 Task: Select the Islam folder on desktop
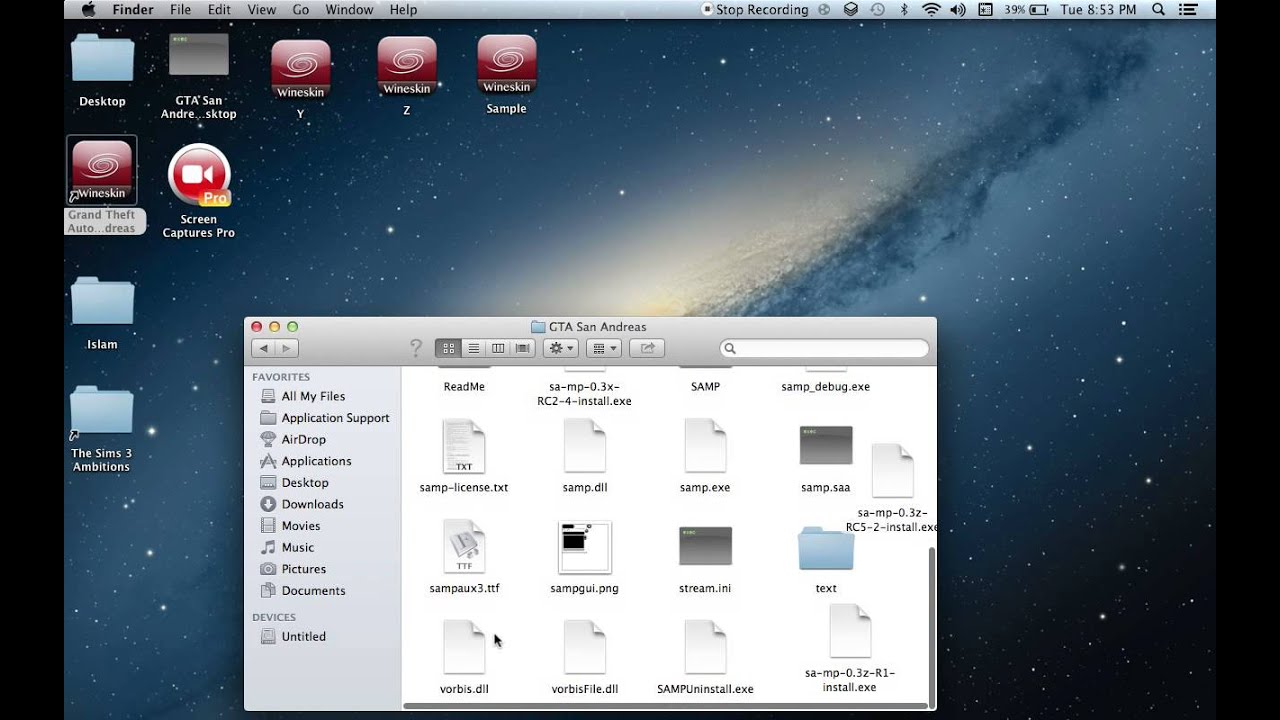pos(102,301)
